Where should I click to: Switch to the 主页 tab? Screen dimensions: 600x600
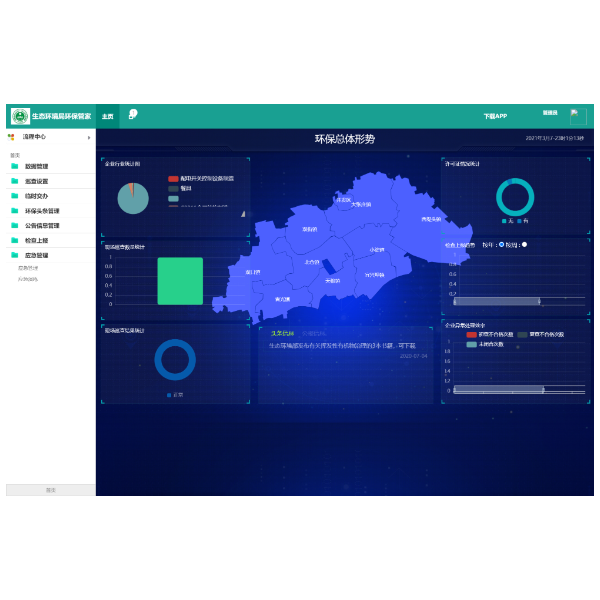[x=107, y=116]
